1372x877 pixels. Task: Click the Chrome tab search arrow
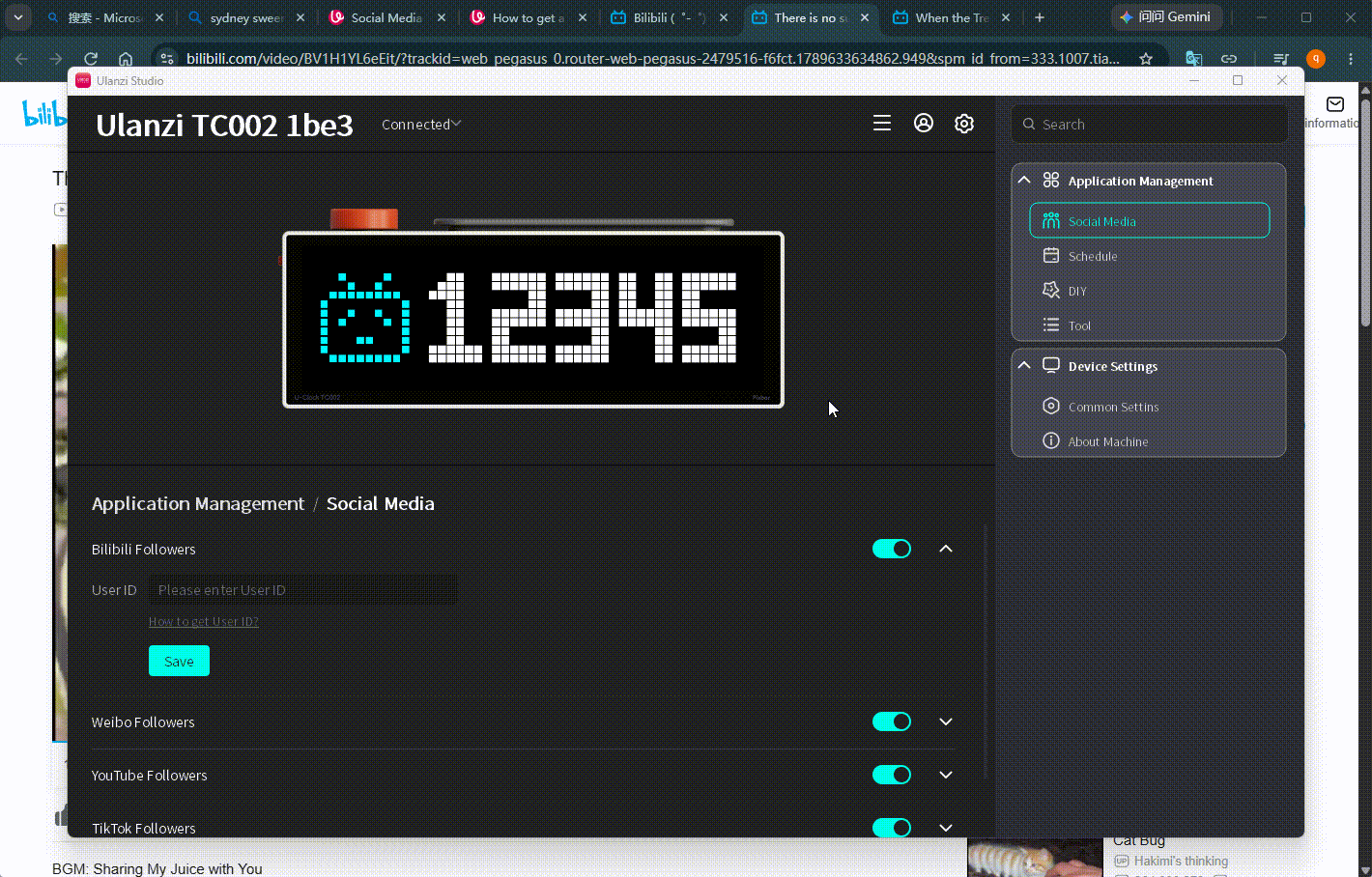pyautogui.click(x=17, y=17)
